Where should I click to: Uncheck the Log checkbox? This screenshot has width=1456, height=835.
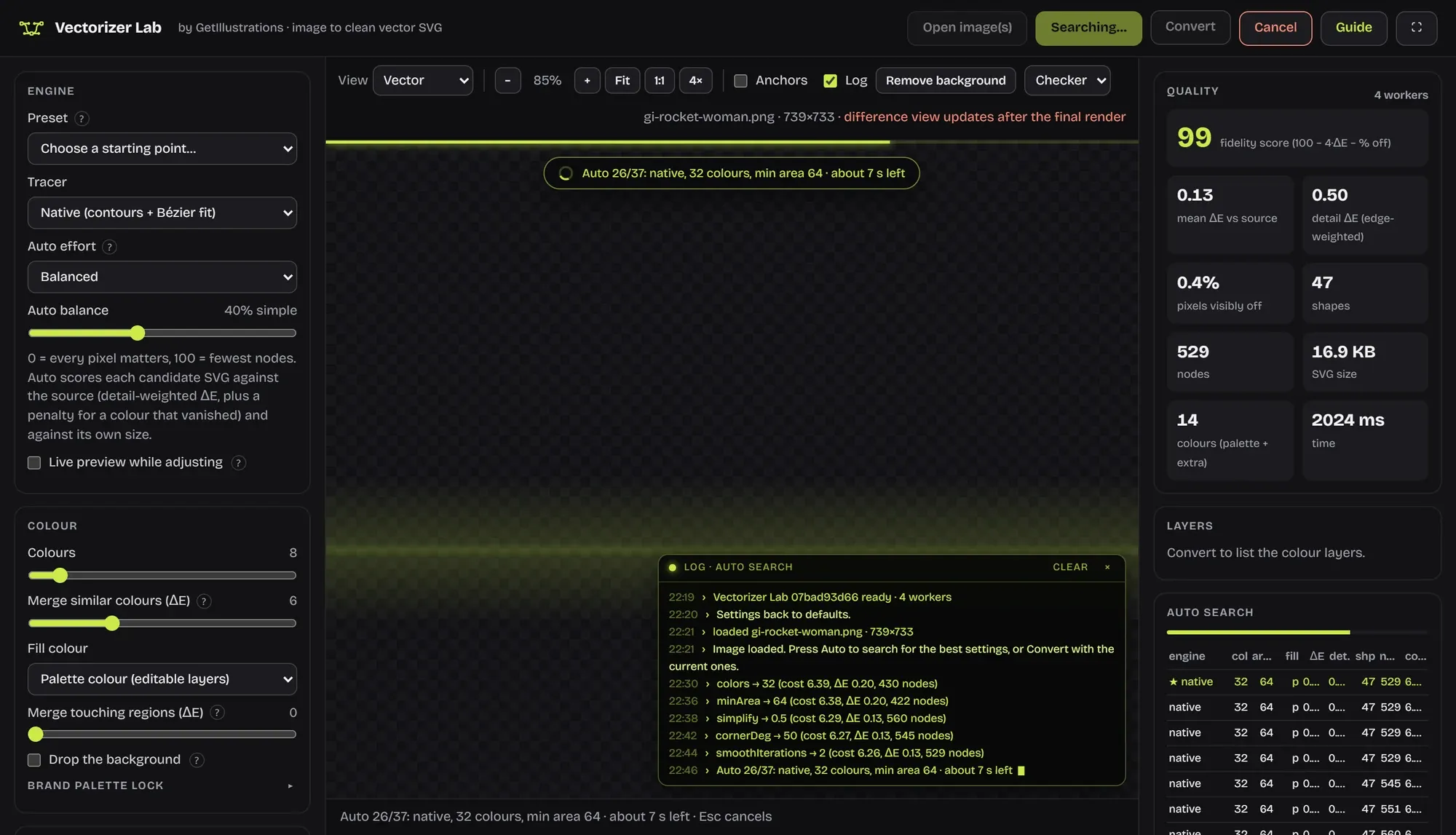(830, 81)
